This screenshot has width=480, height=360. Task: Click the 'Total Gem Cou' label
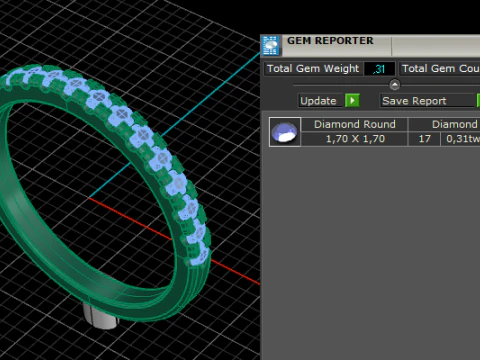440,69
